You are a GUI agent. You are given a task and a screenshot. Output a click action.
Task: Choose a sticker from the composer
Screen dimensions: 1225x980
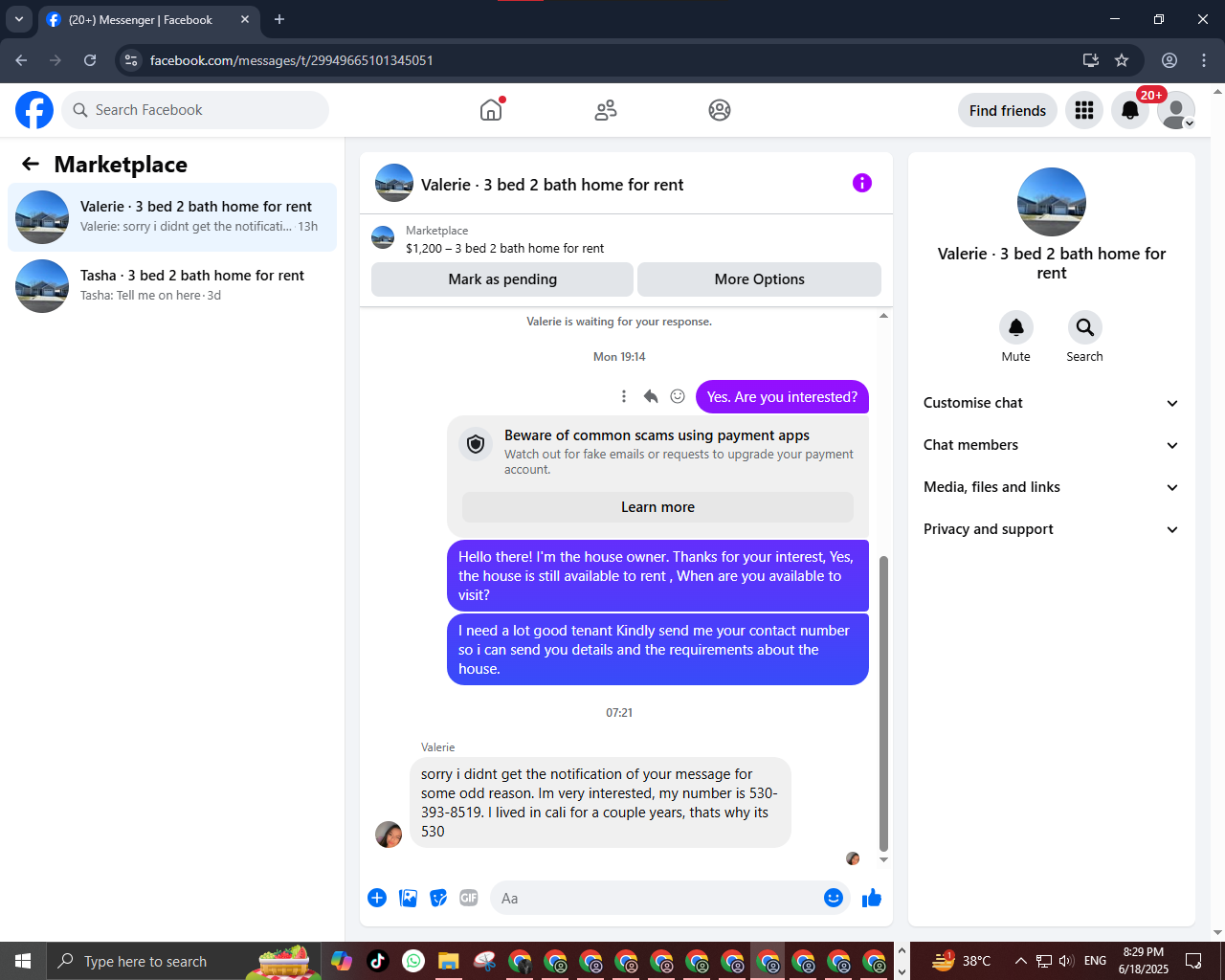click(438, 898)
